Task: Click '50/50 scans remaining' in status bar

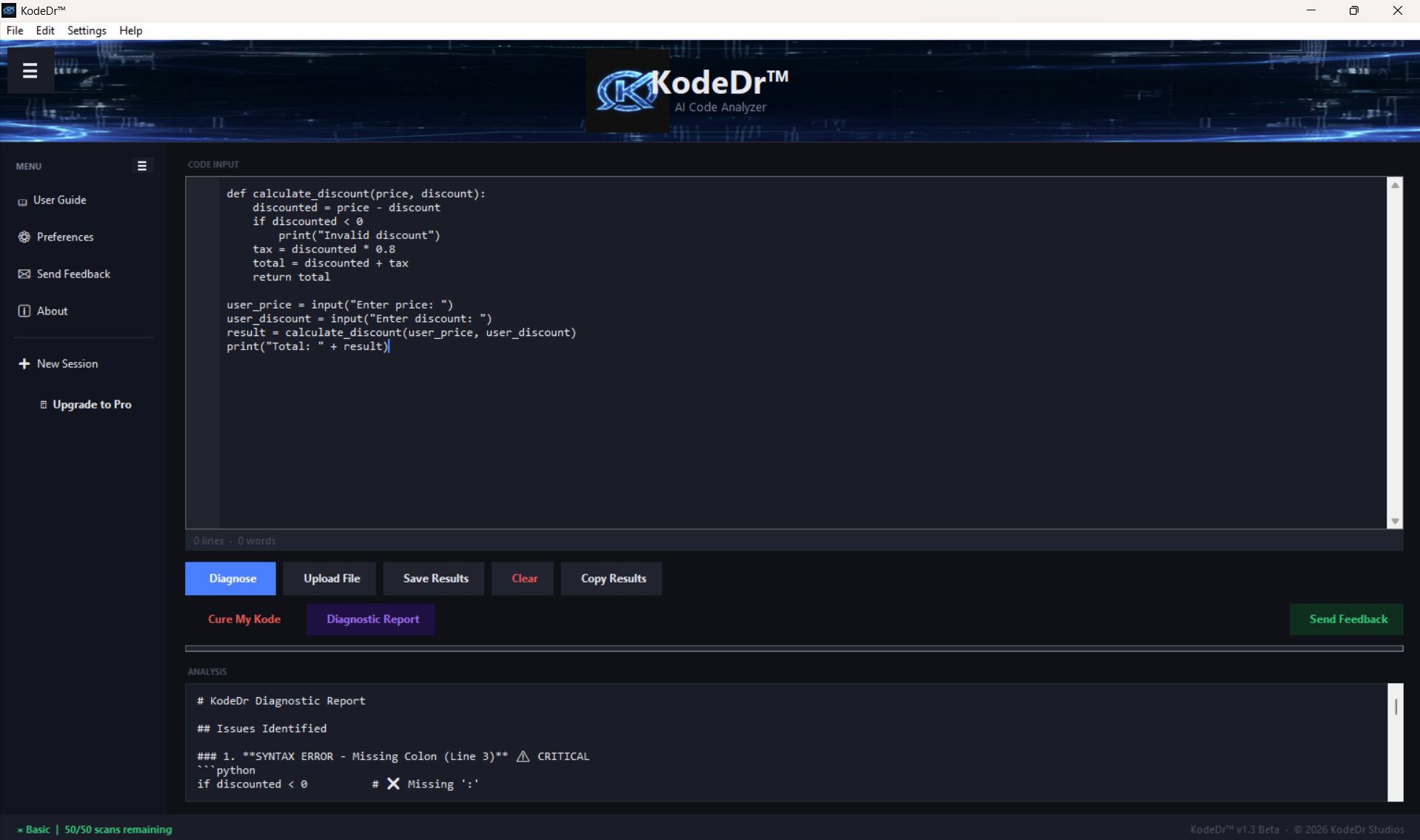Action: (118, 829)
